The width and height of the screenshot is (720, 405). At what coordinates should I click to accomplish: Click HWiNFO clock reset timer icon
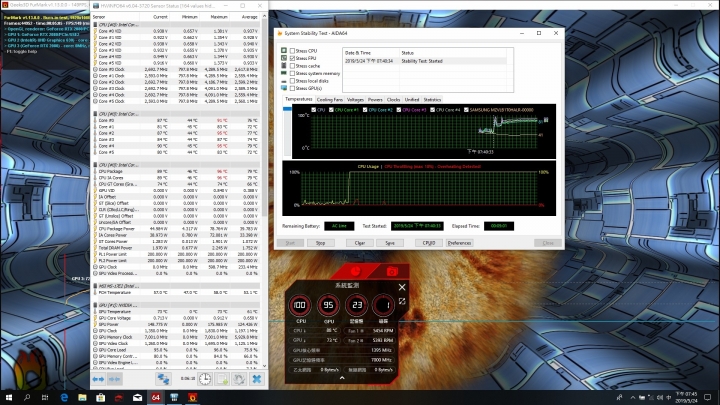[x=205, y=379]
